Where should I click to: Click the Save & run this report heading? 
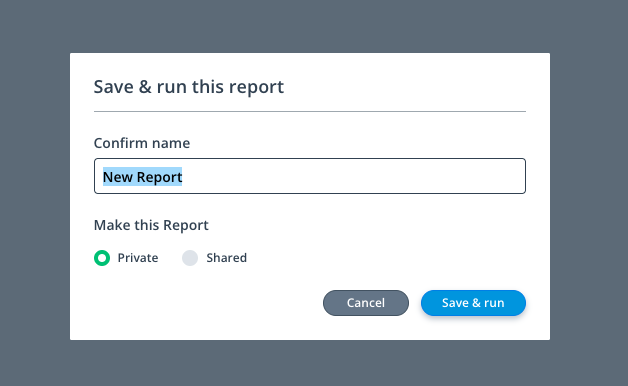click(x=189, y=87)
